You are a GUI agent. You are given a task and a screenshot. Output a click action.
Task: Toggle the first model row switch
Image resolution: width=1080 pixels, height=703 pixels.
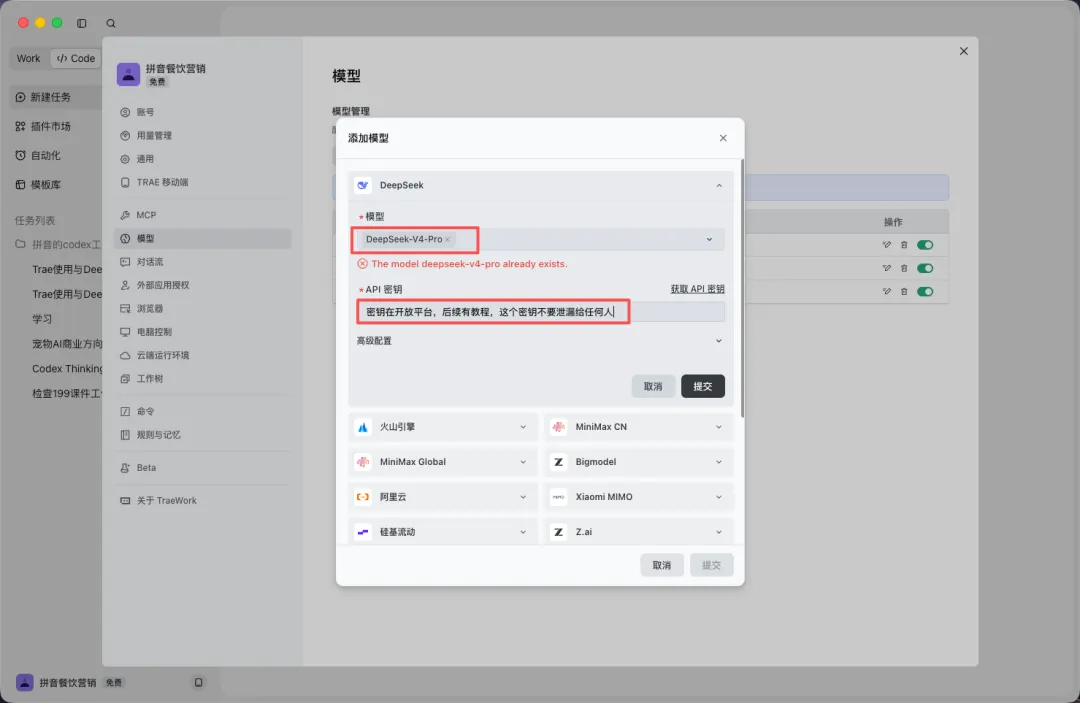pyautogui.click(x=925, y=245)
